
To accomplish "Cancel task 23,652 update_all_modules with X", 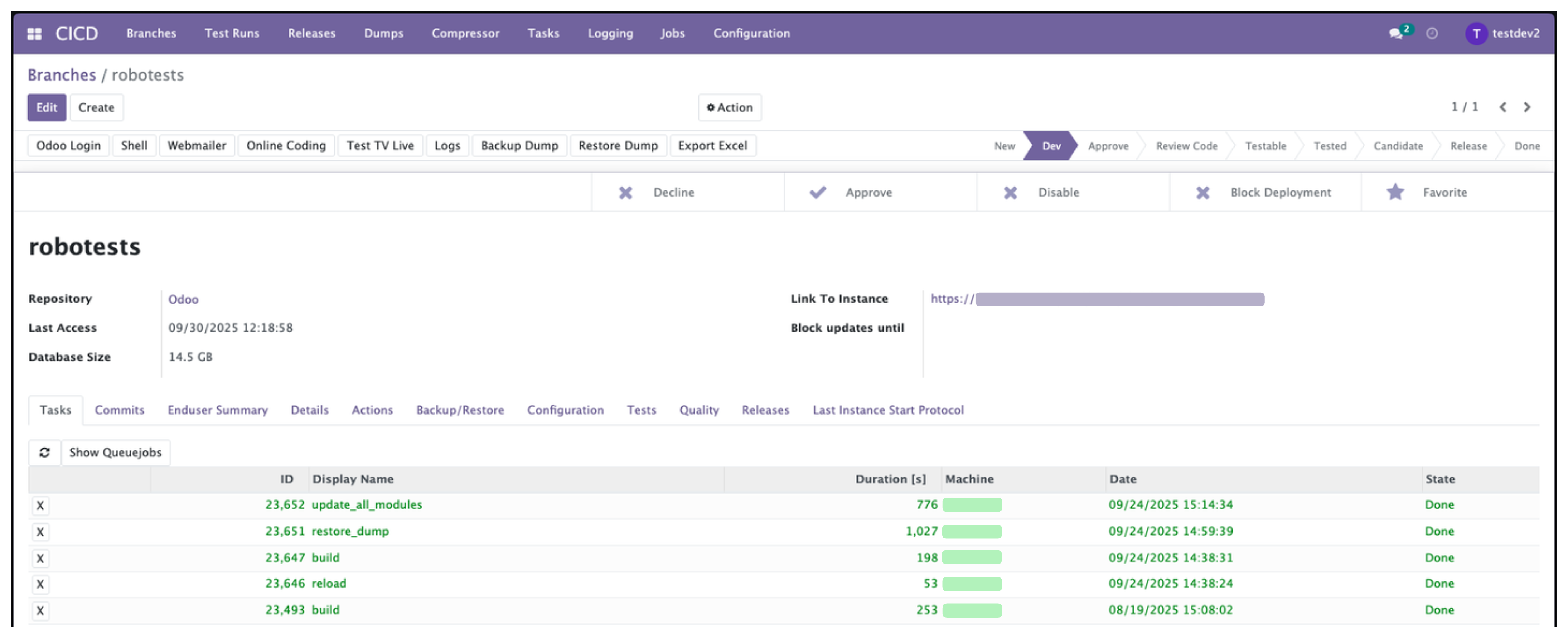I will pos(40,505).
